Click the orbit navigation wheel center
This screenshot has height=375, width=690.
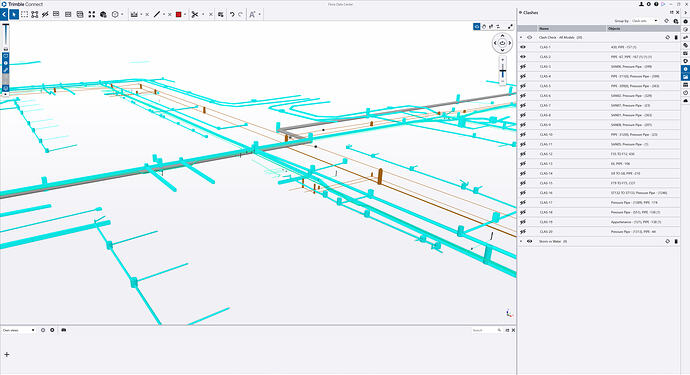pos(502,43)
